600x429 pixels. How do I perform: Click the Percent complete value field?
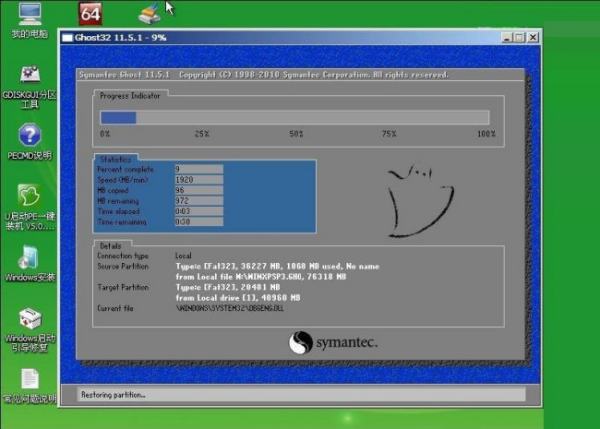coord(198,169)
